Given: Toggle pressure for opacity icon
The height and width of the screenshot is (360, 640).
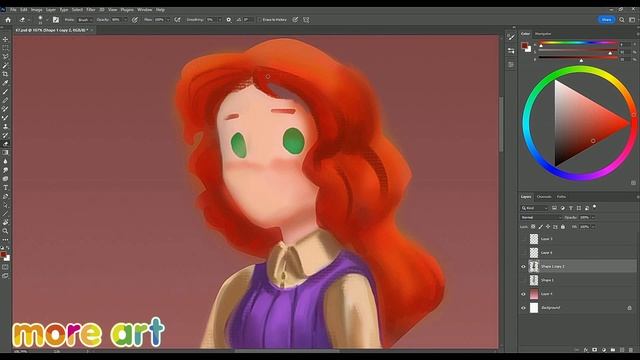Looking at the screenshot, I should (135, 20).
